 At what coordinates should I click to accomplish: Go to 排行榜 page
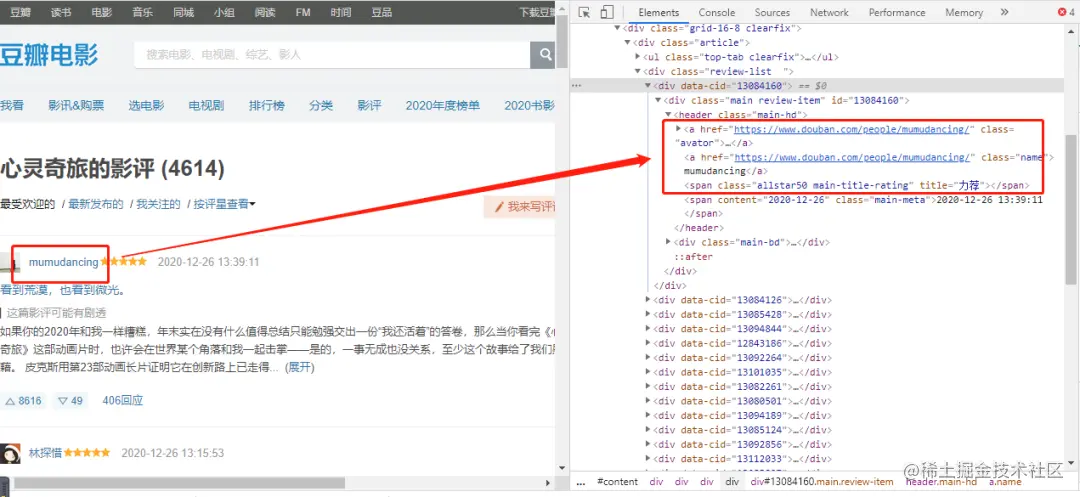pos(267,105)
